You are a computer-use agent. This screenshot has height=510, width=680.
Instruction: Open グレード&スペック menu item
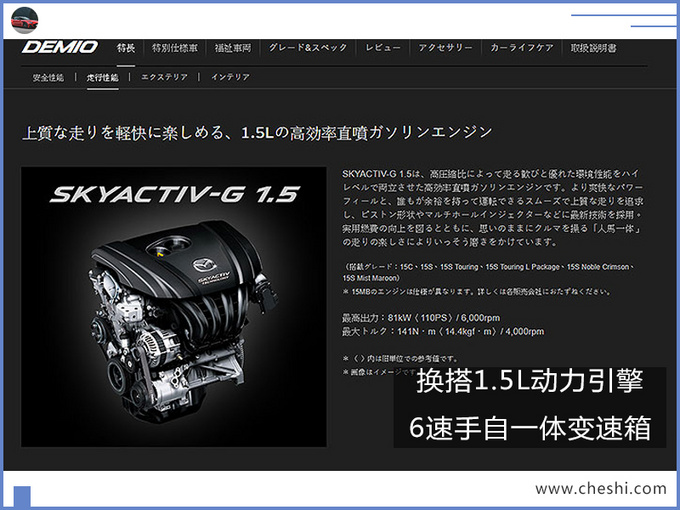click(x=308, y=48)
